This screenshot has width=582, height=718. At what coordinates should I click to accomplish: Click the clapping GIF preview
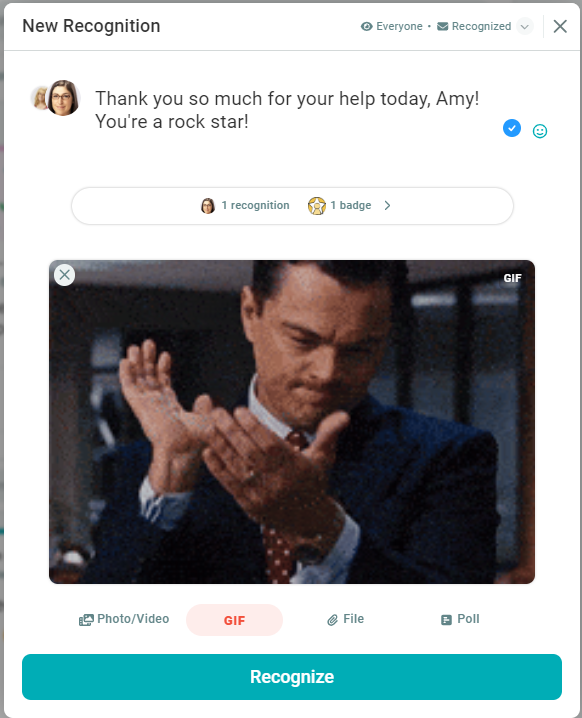(x=292, y=422)
